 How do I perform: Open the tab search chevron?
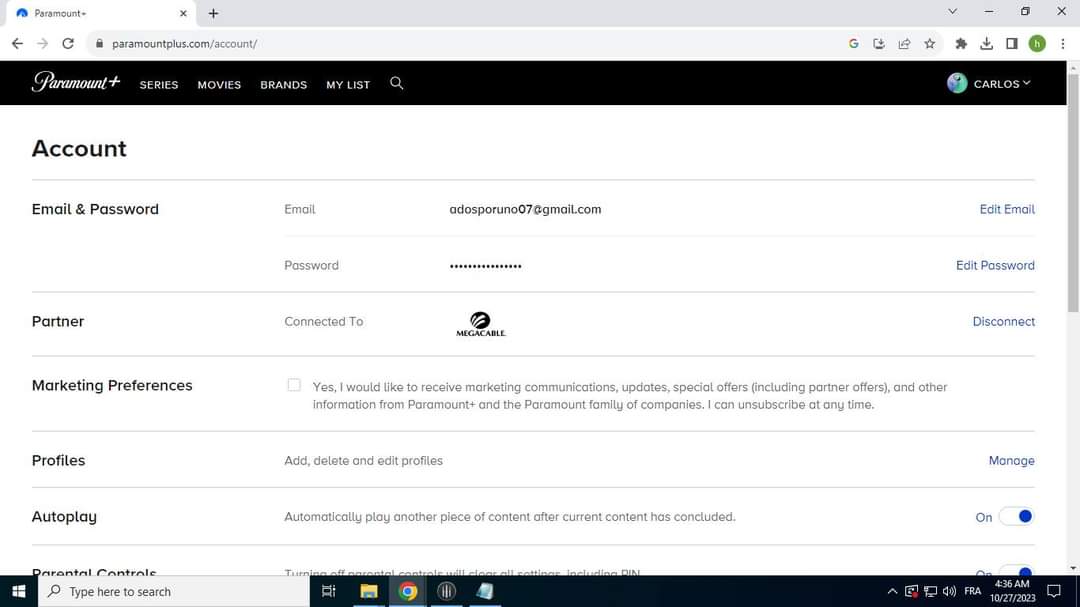point(953,12)
